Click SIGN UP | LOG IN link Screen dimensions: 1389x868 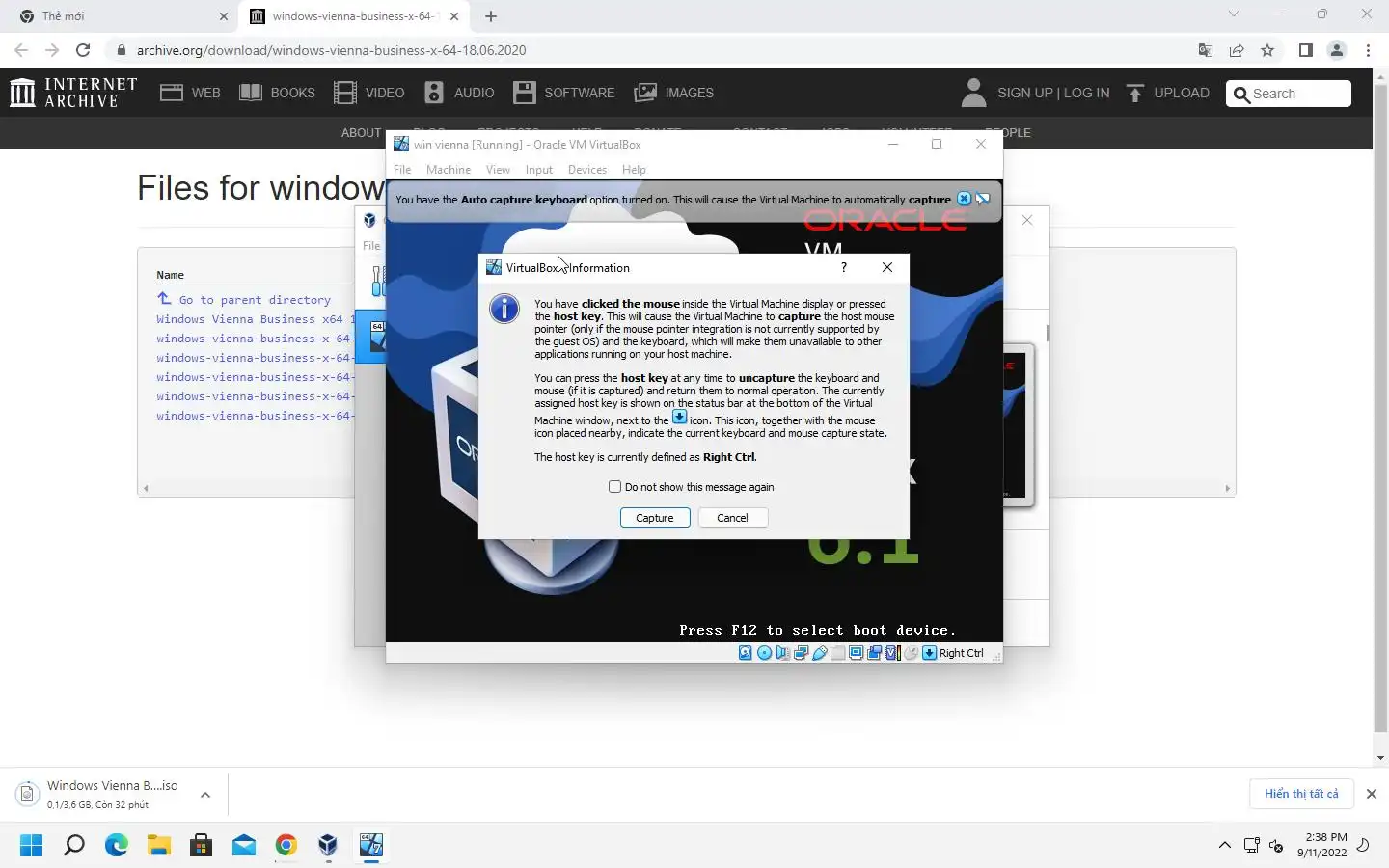pos(1053,93)
